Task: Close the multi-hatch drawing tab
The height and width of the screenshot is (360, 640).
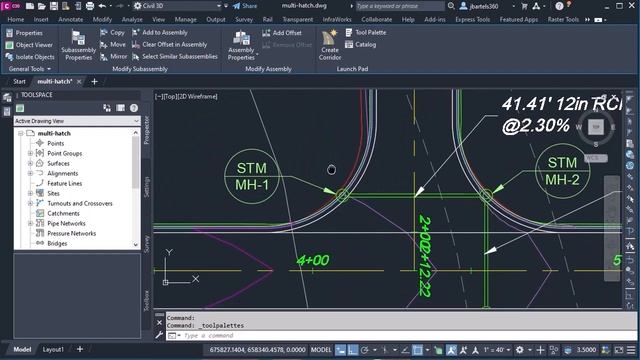Action: click(x=79, y=82)
